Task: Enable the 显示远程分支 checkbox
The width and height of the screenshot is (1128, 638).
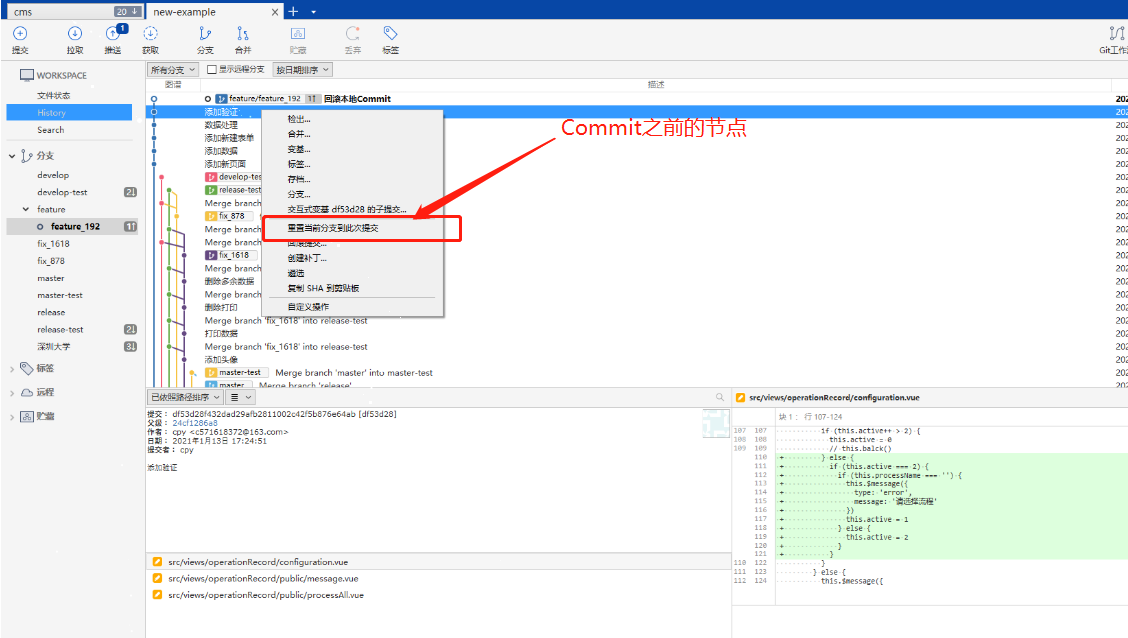Action: (212, 70)
